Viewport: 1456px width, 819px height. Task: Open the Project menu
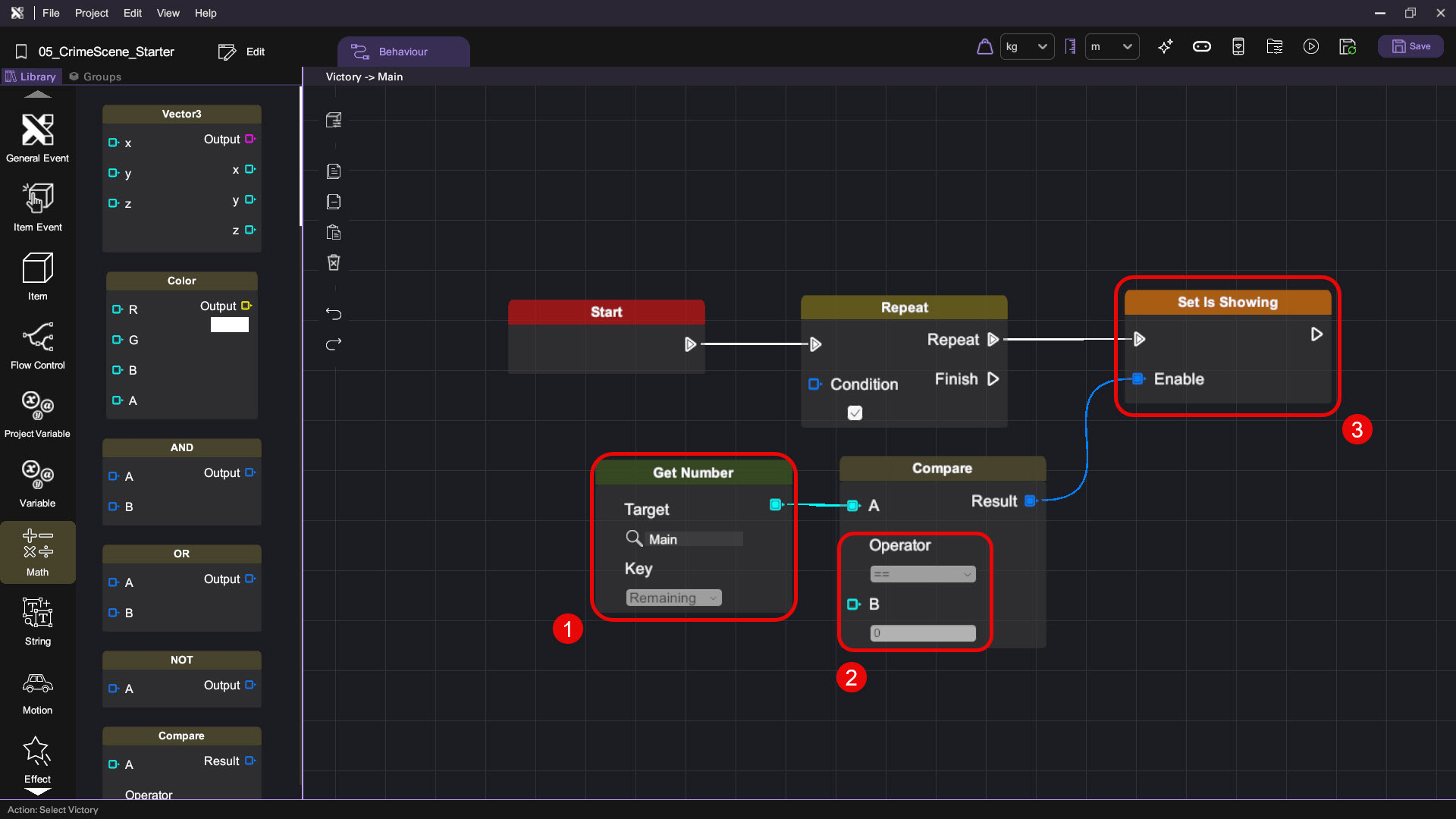point(91,13)
